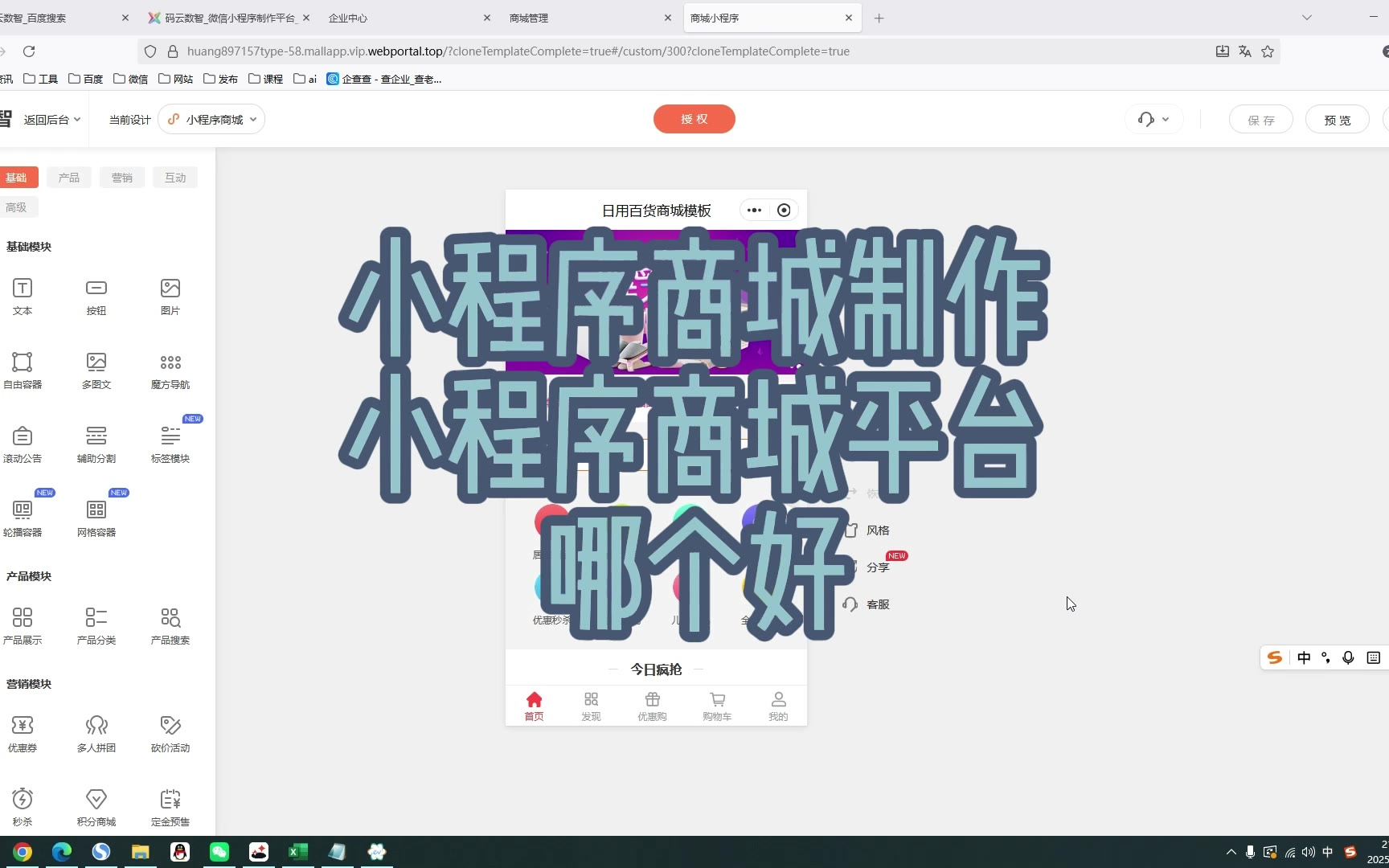Click the red 授权 button
This screenshot has width=1389, height=868.
694,119
